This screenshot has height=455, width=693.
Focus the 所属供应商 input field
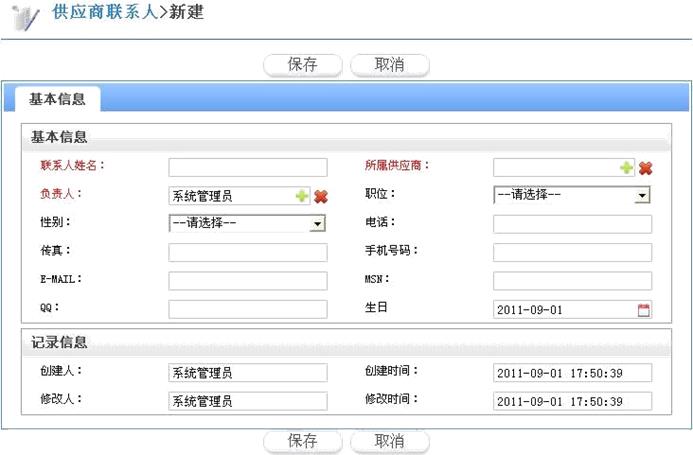coord(564,168)
